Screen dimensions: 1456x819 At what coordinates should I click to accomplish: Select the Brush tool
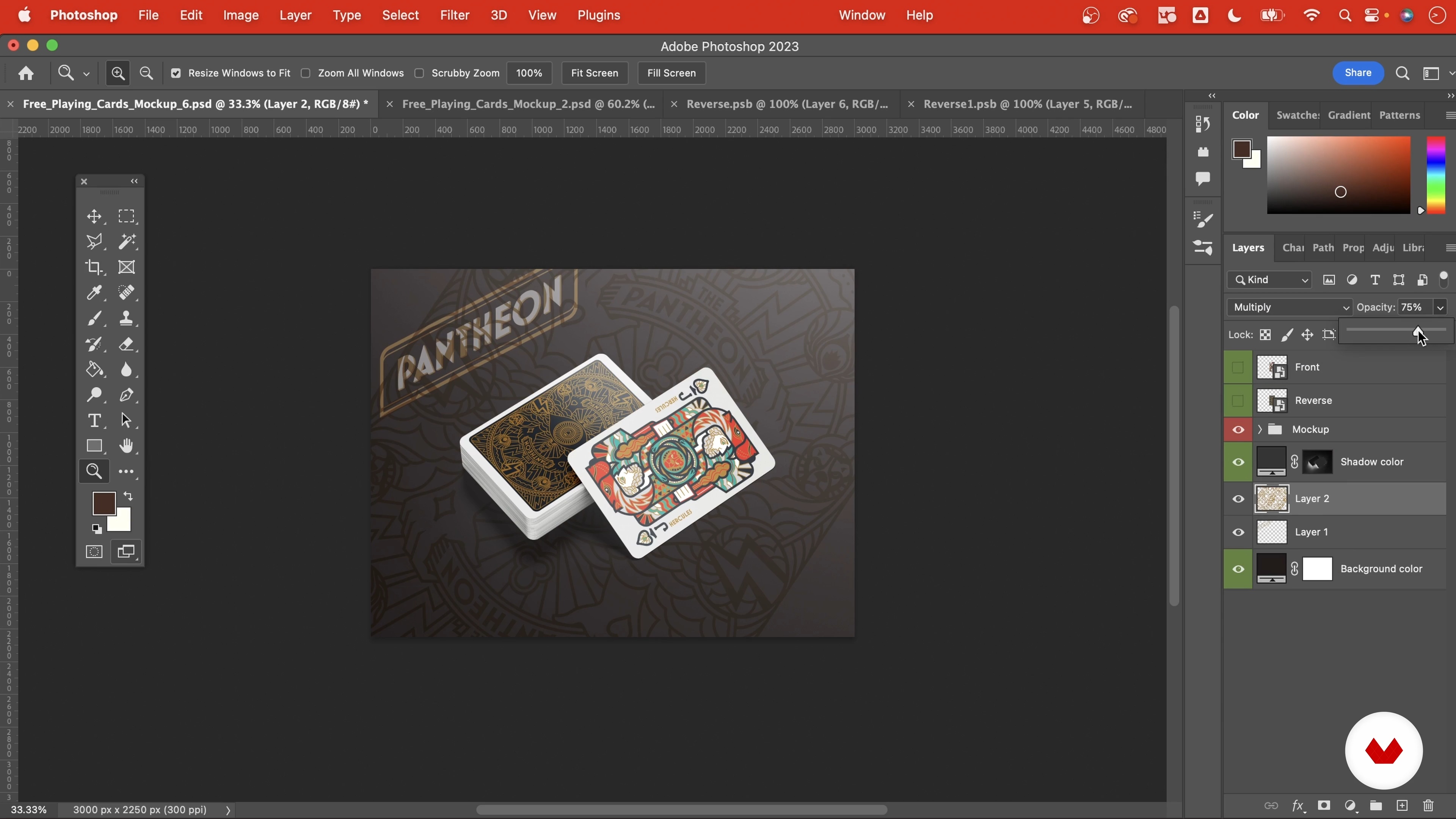click(94, 319)
